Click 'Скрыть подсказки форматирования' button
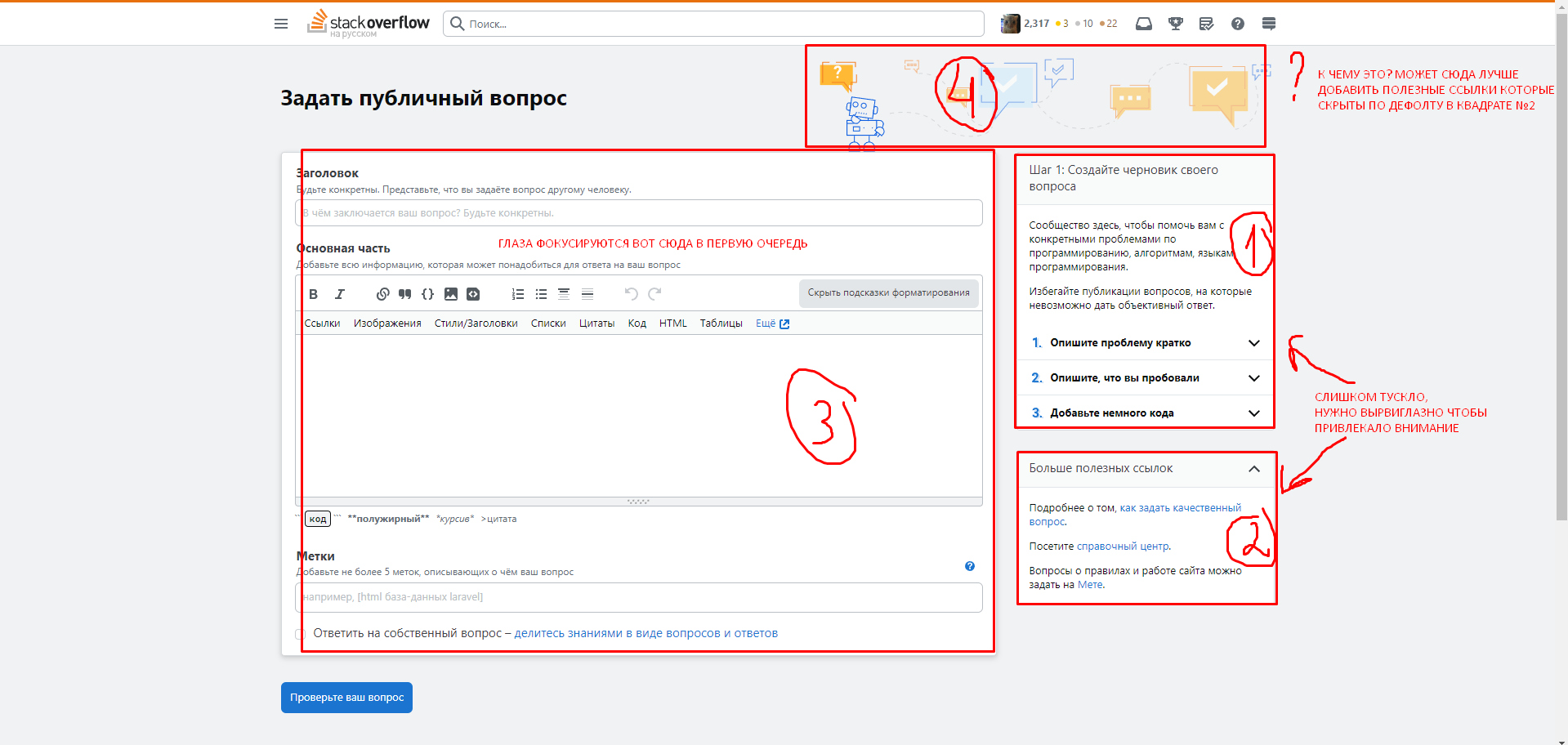This screenshot has width=1568, height=745. coord(889,292)
